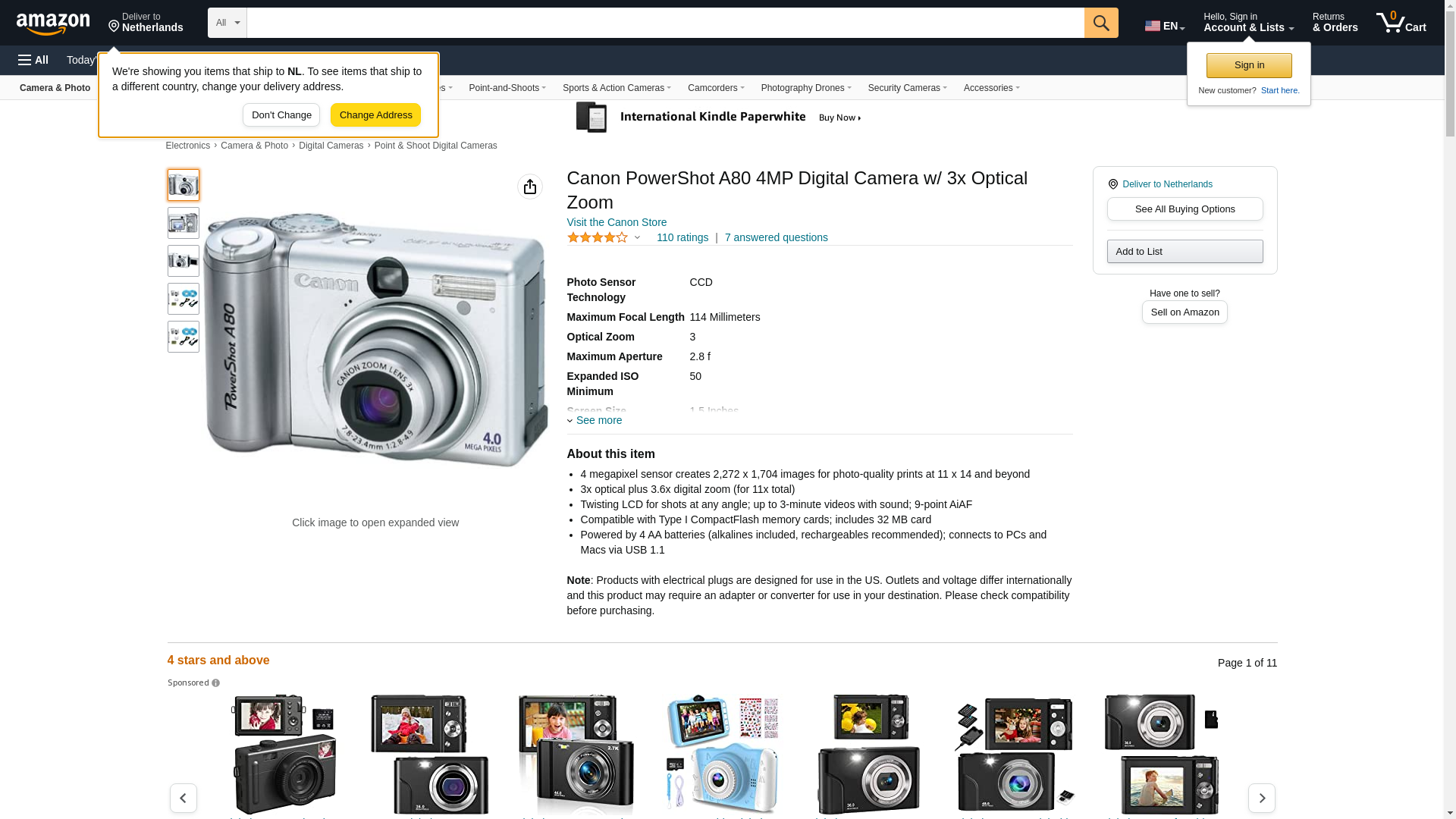Click the Amazon logo
The image size is (1456, 819).
coord(53,24)
